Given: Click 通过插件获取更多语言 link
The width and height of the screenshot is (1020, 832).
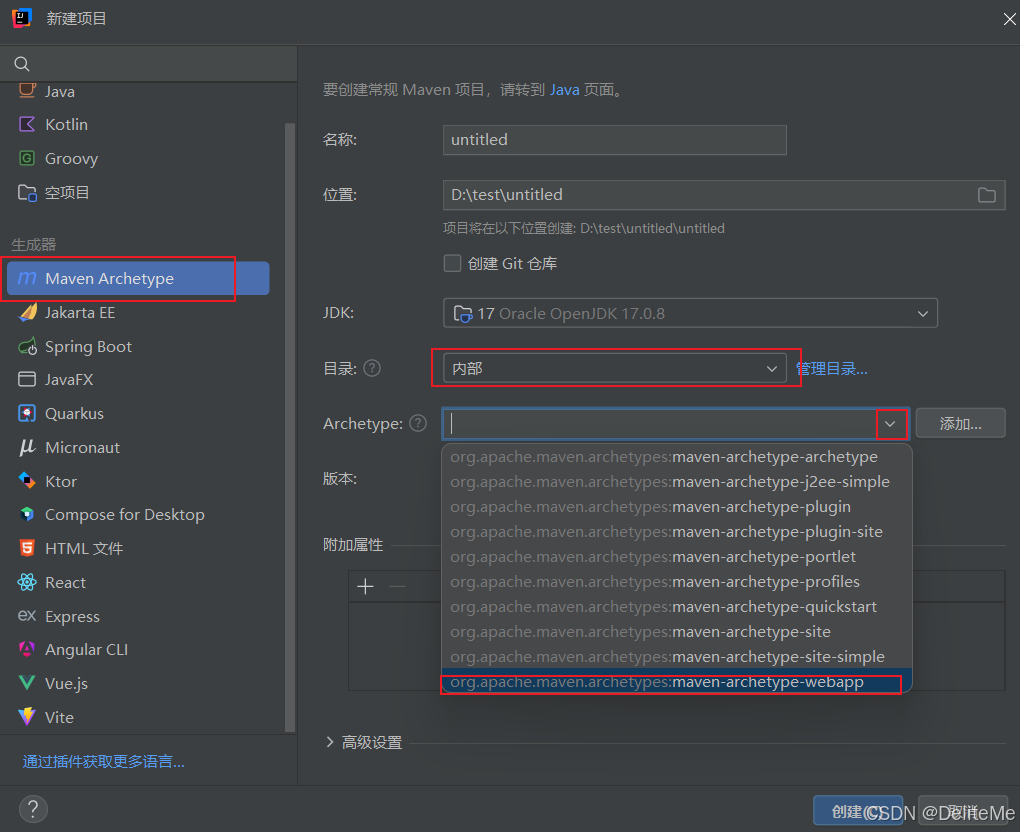Looking at the screenshot, I should click(x=104, y=761).
